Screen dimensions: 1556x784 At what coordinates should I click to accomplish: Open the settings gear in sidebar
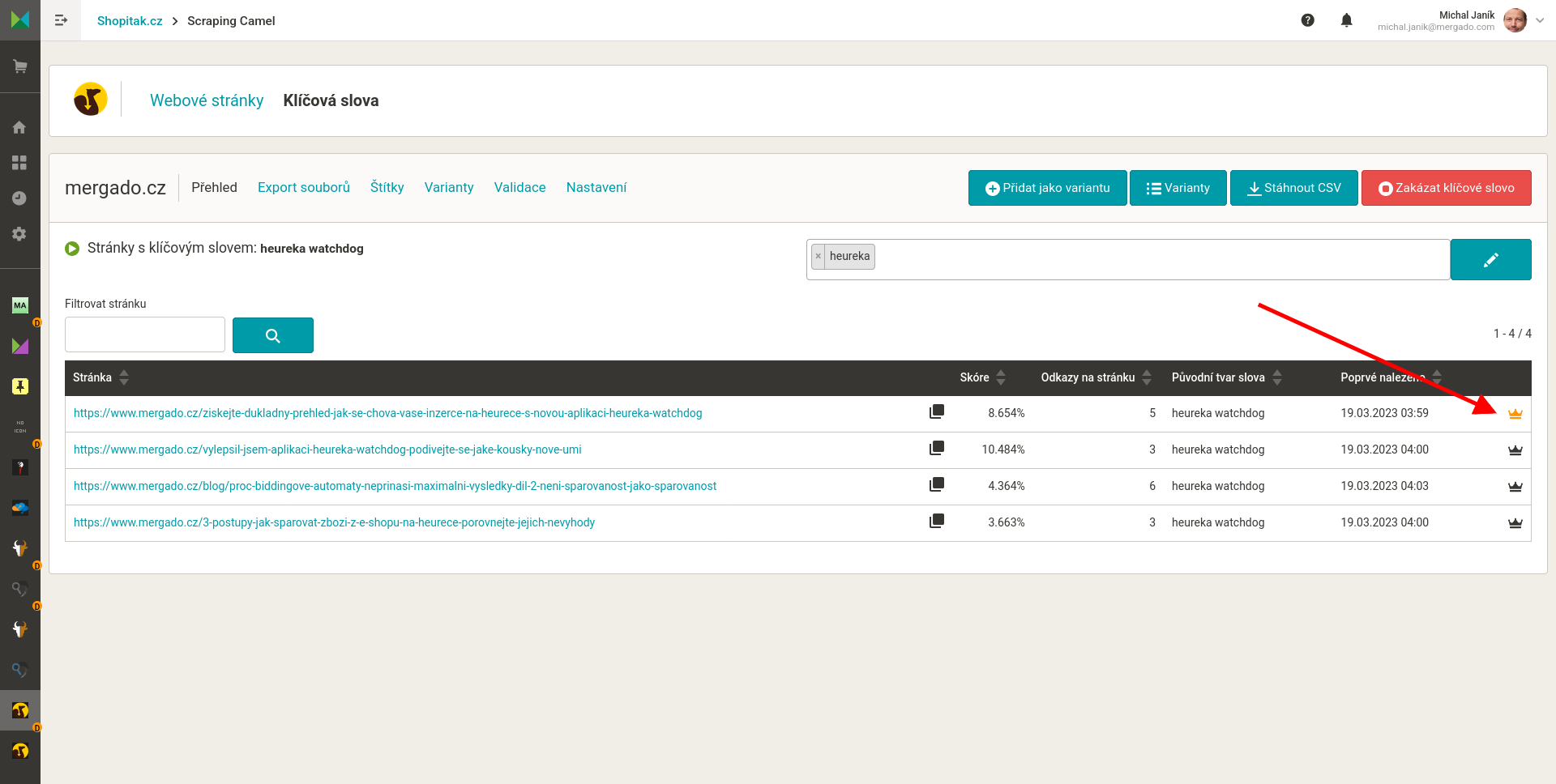point(20,234)
